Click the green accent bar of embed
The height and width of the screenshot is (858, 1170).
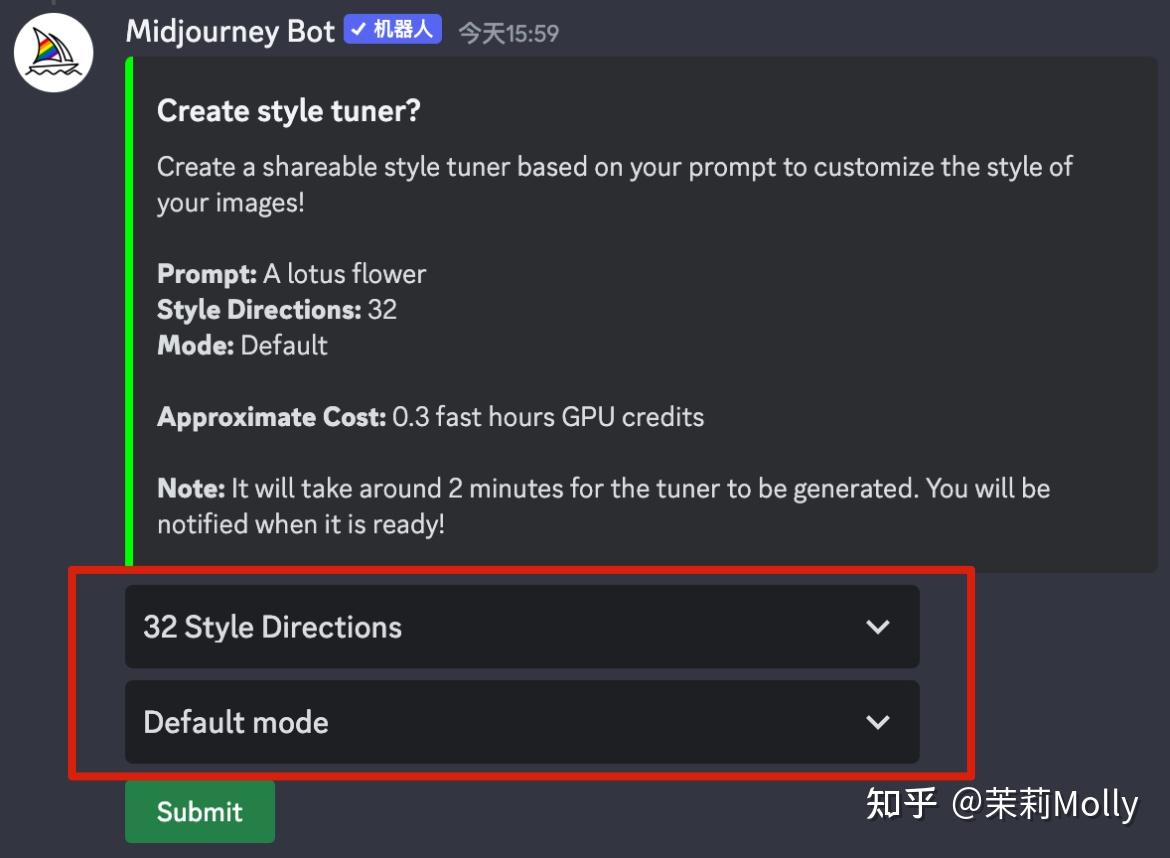[x=129, y=312]
